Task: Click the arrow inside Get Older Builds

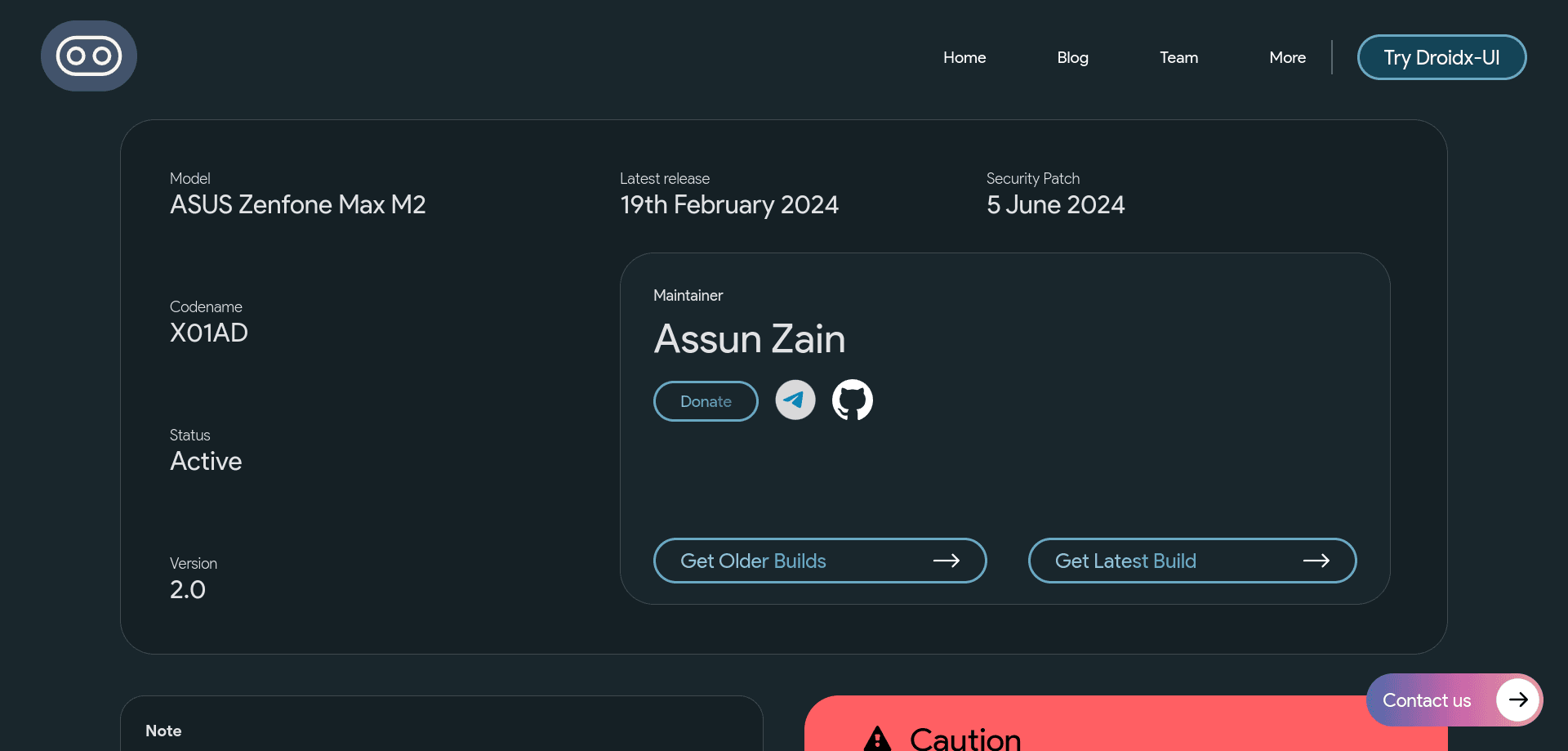Action: point(946,561)
